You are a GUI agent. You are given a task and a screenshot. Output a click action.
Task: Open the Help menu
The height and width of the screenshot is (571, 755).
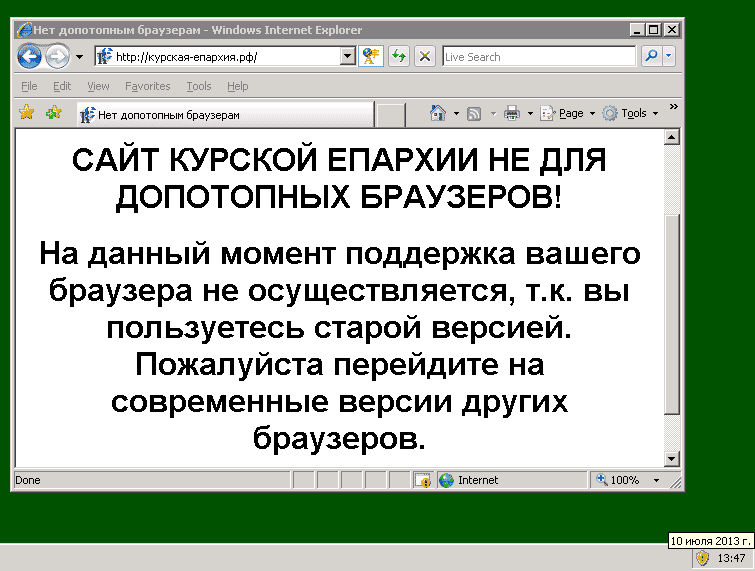pos(237,86)
